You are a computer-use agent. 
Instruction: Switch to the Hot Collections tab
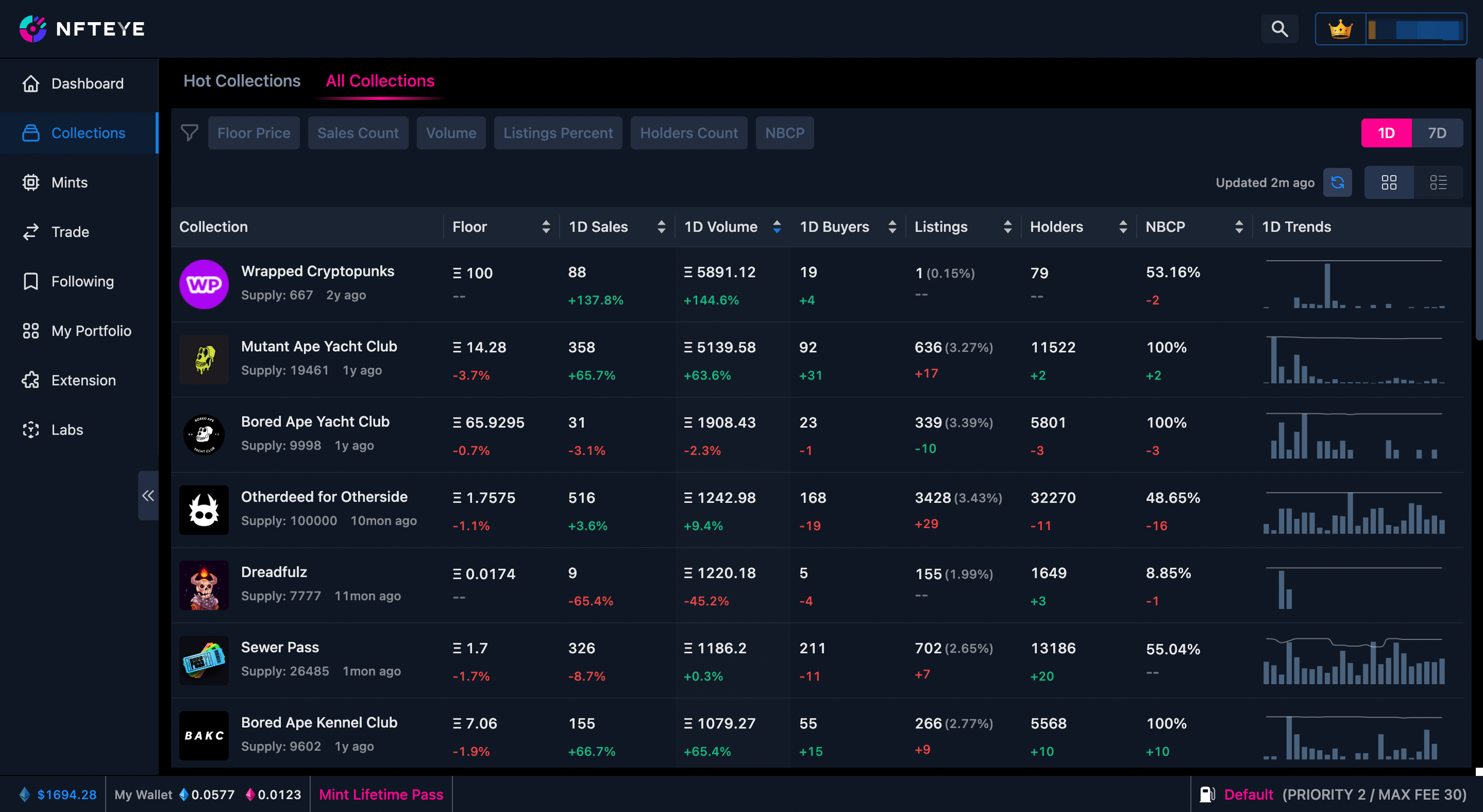(x=242, y=81)
